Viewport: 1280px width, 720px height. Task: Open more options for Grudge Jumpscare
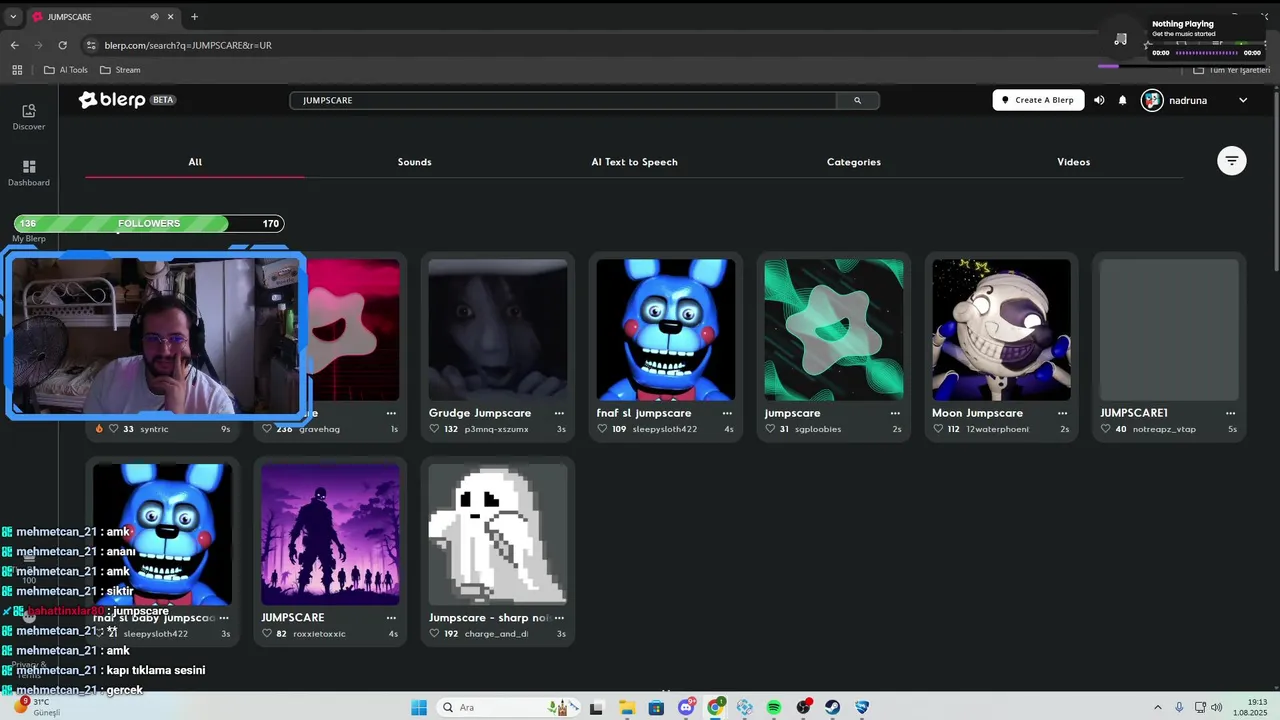[x=559, y=413]
